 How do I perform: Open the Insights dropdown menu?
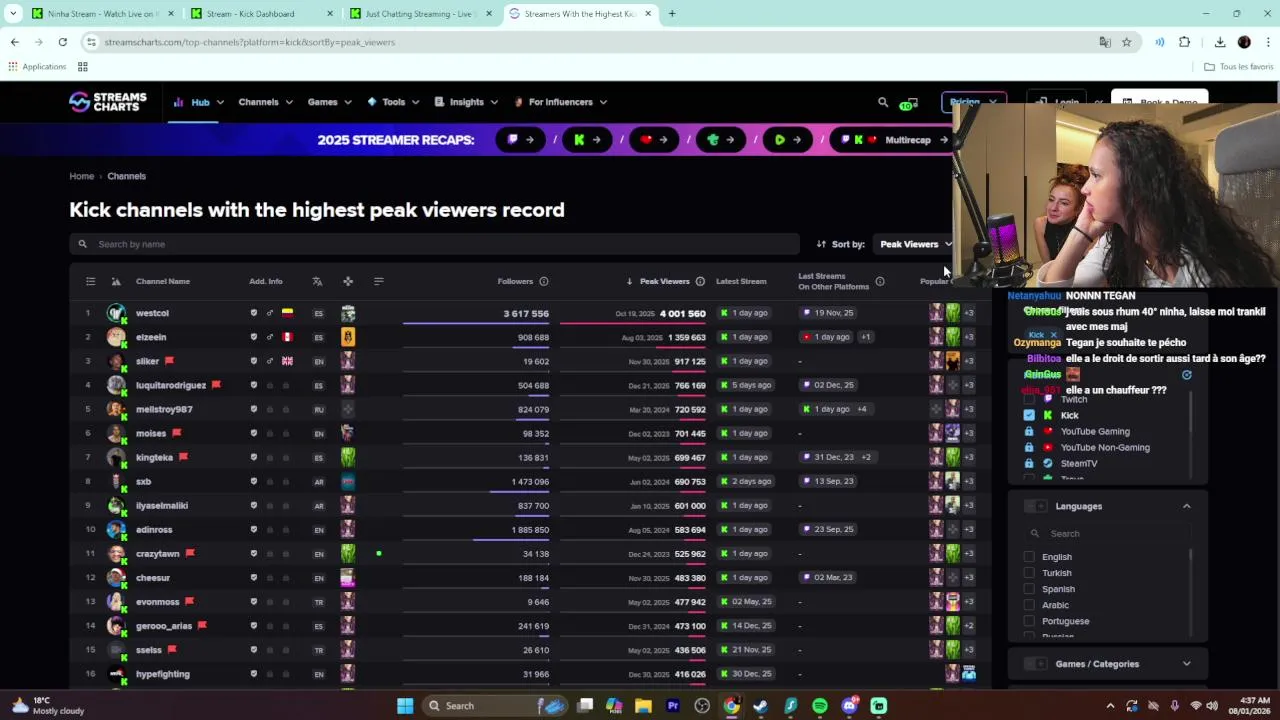pyautogui.click(x=466, y=102)
